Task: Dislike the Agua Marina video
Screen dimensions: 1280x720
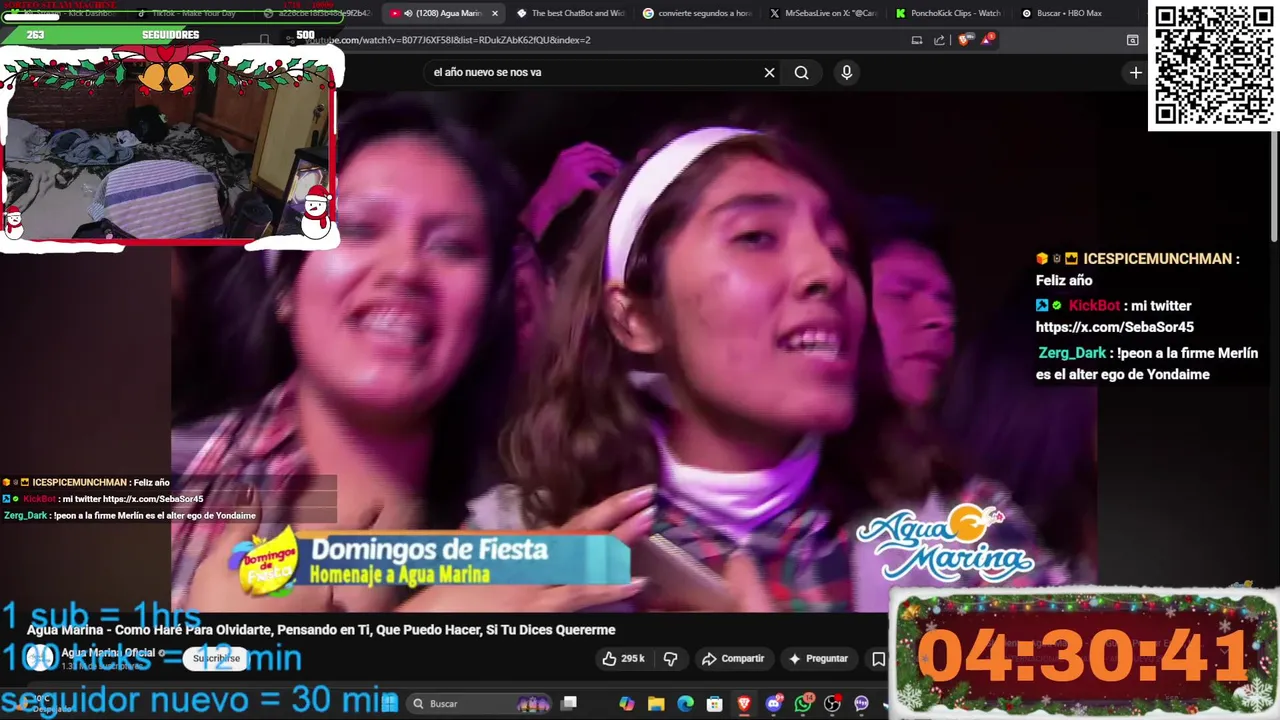Action: [671, 658]
